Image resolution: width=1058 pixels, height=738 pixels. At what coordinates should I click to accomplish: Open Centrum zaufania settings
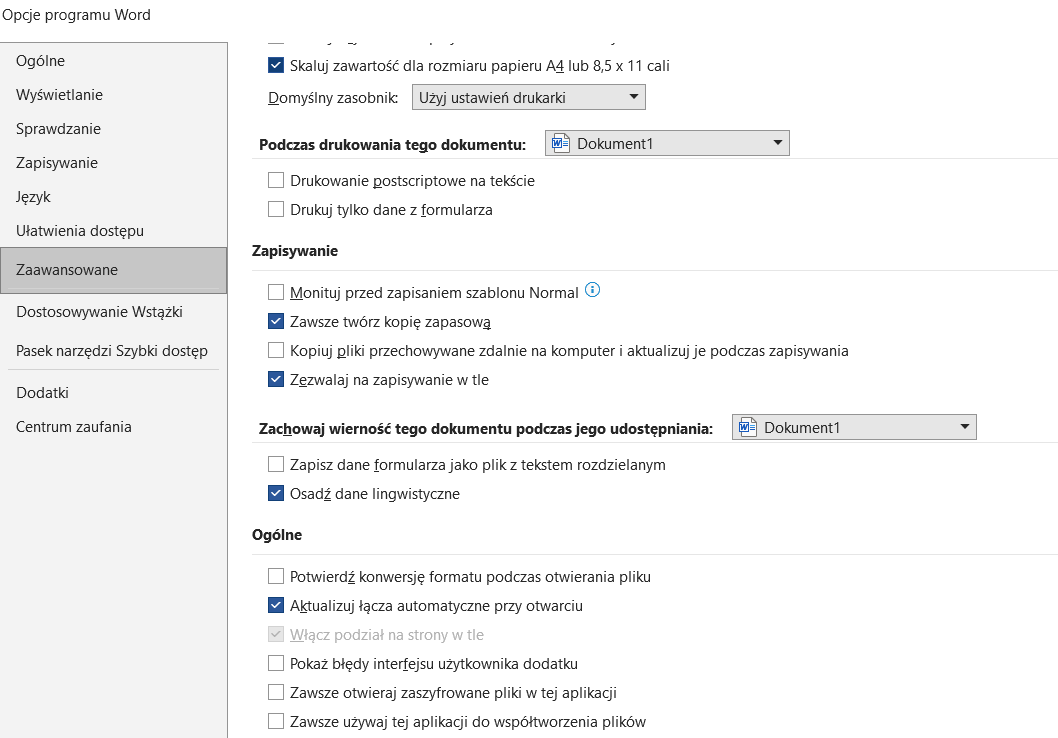pyautogui.click(x=113, y=427)
